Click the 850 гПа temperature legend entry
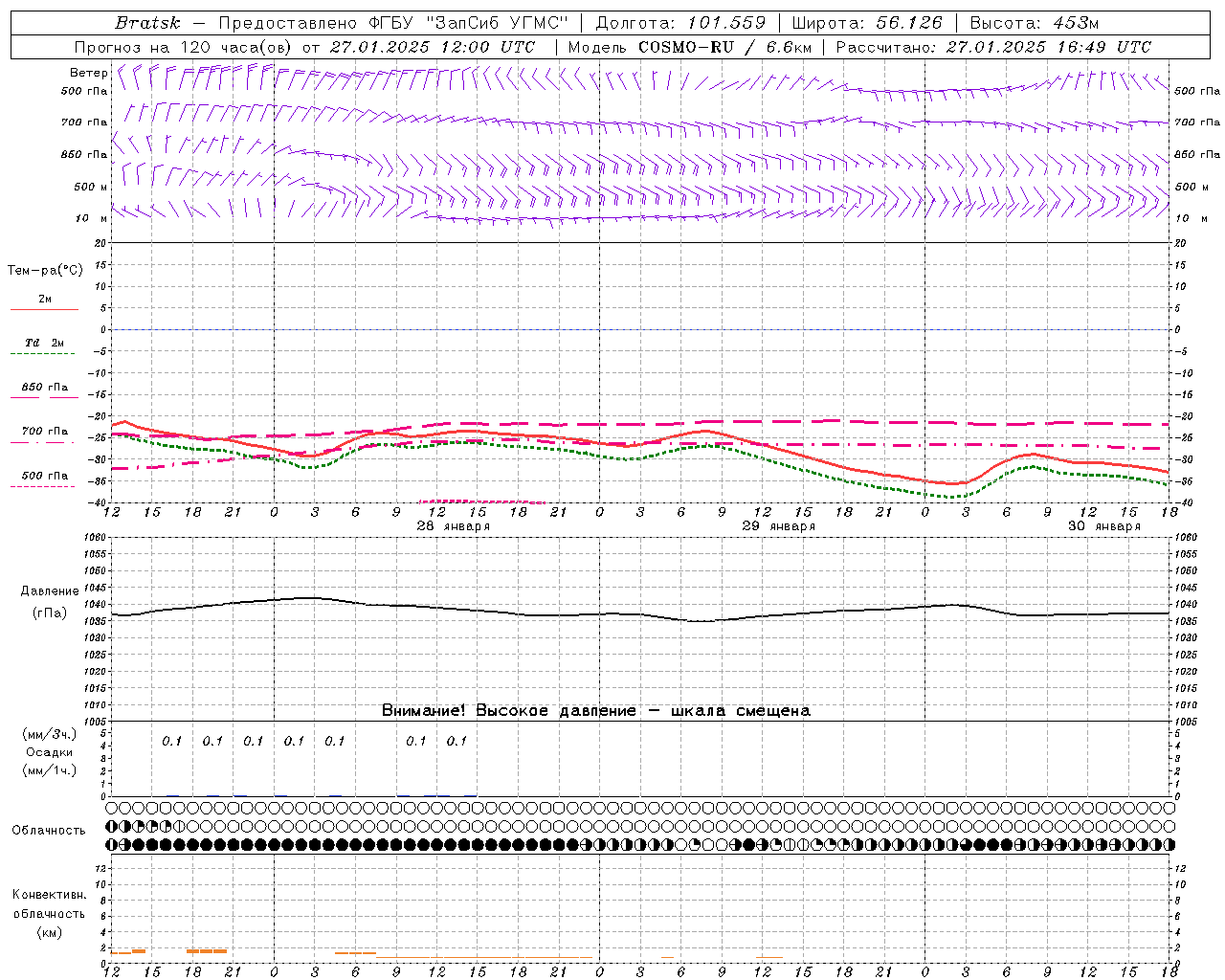 (x=44, y=388)
